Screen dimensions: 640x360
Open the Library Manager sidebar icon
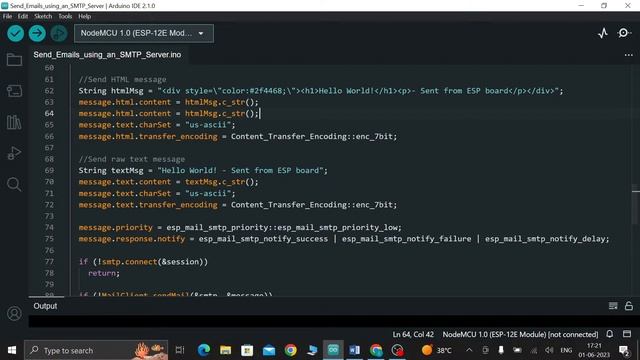pos(14,122)
